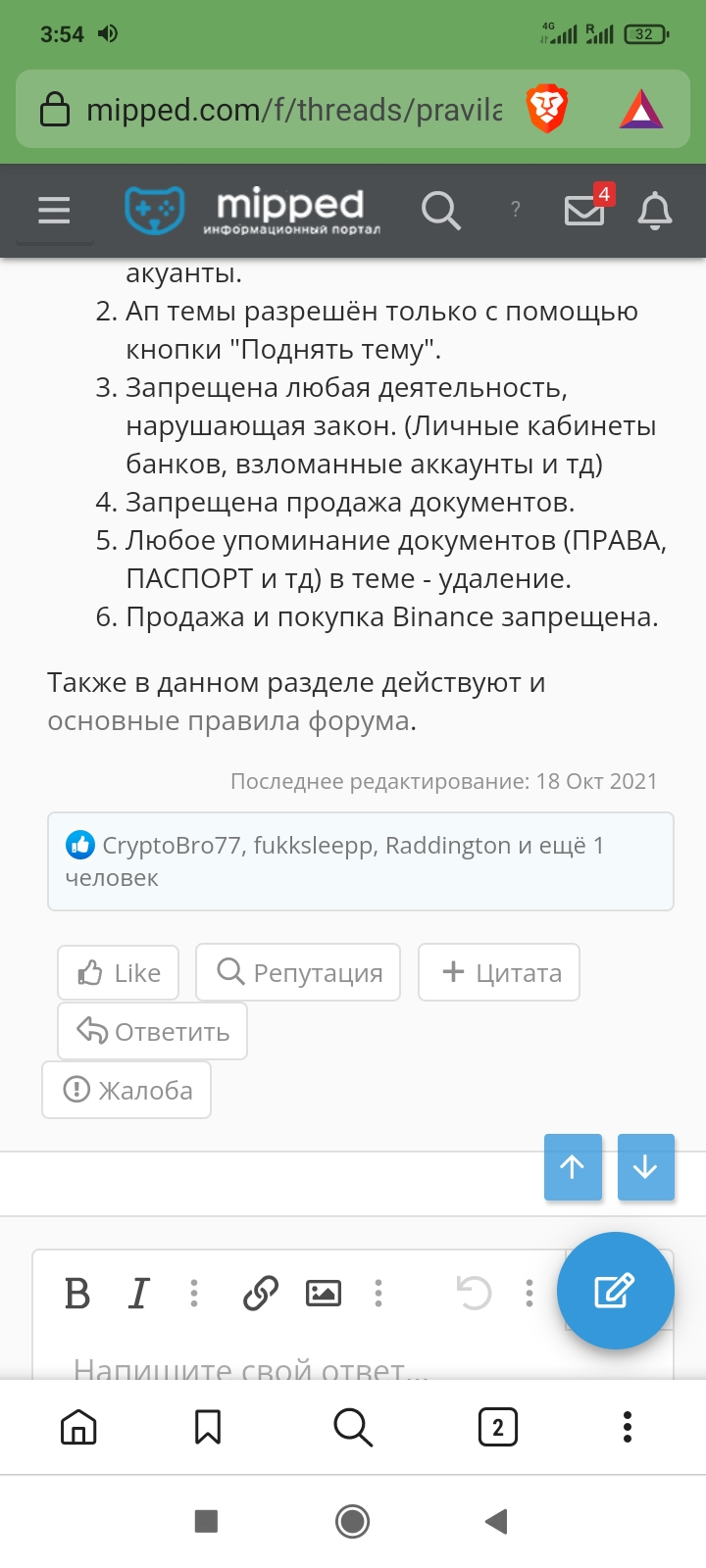The width and height of the screenshot is (706, 1568).
Task: Open the browser three-dot menu
Action: click(x=628, y=1427)
